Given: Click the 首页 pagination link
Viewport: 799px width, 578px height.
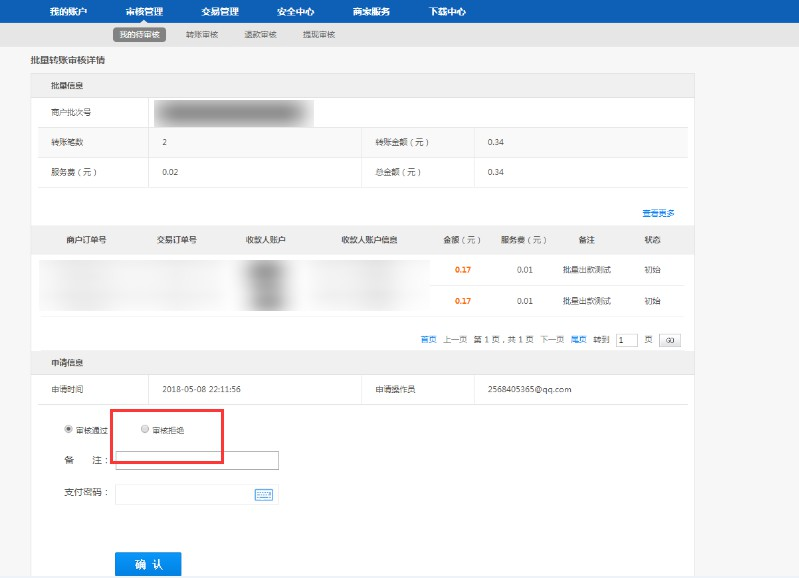Looking at the screenshot, I should pyautogui.click(x=428, y=340).
